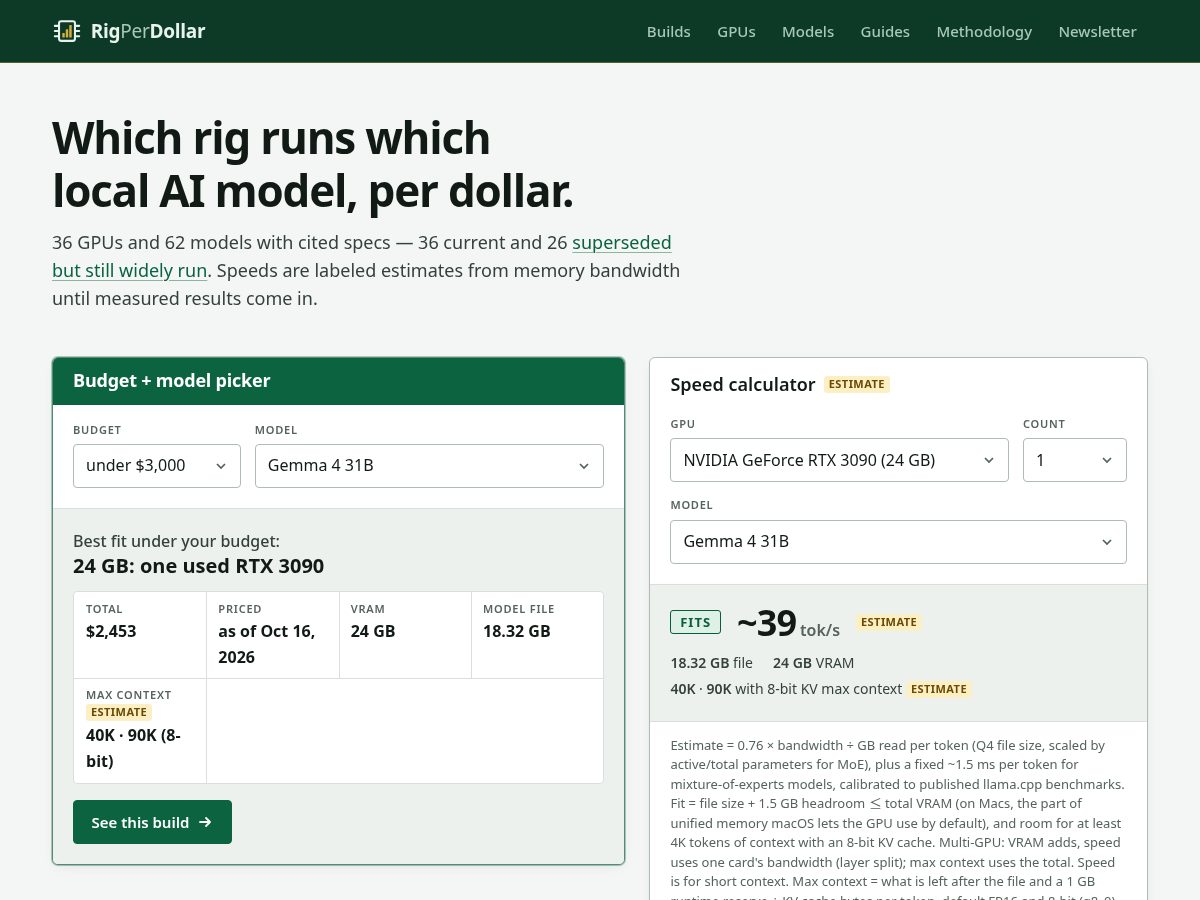Image resolution: width=1200 pixels, height=900 pixels.
Task: Click the FITS status badge
Action: tap(695, 622)
